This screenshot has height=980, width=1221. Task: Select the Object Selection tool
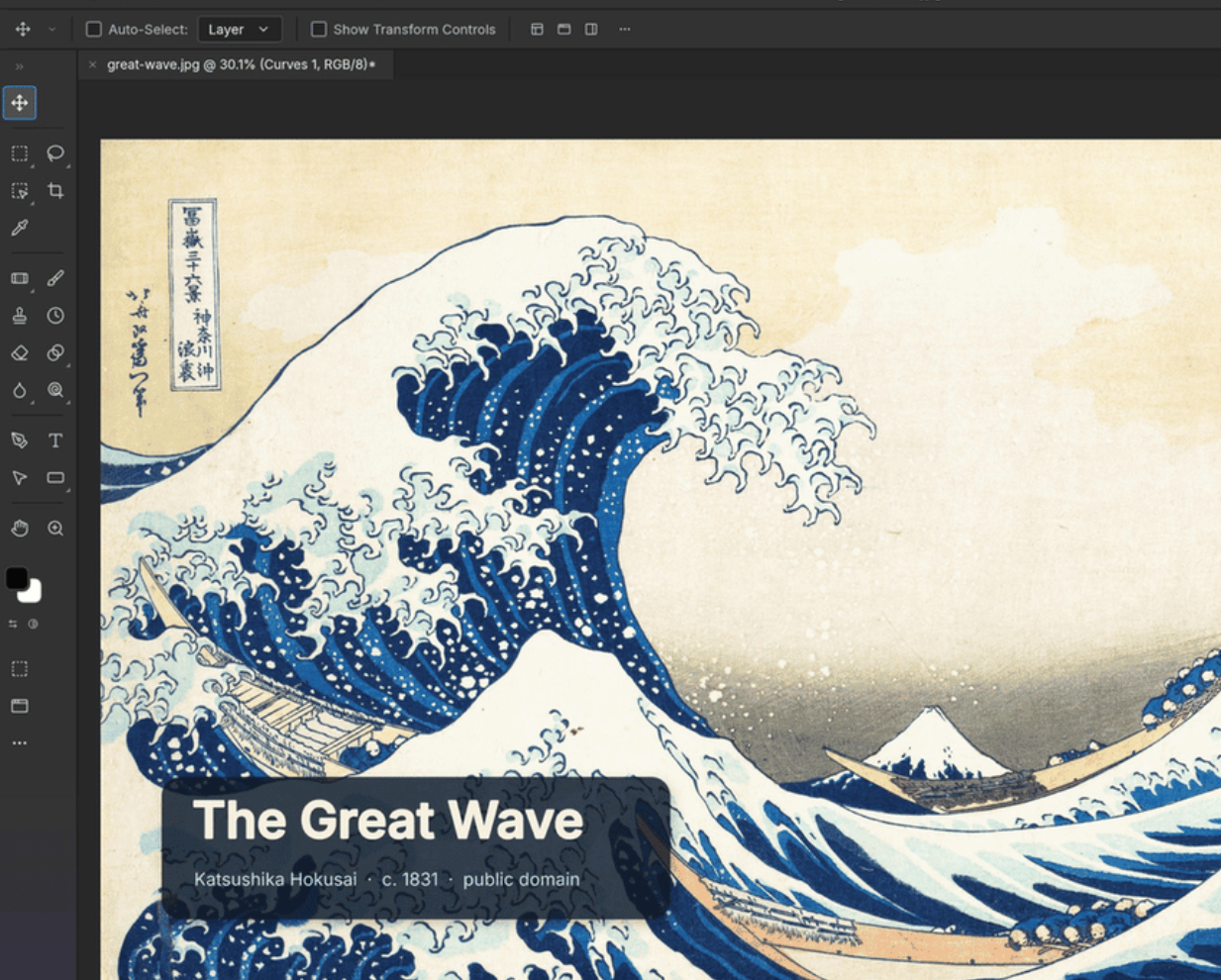pos(20,191)
